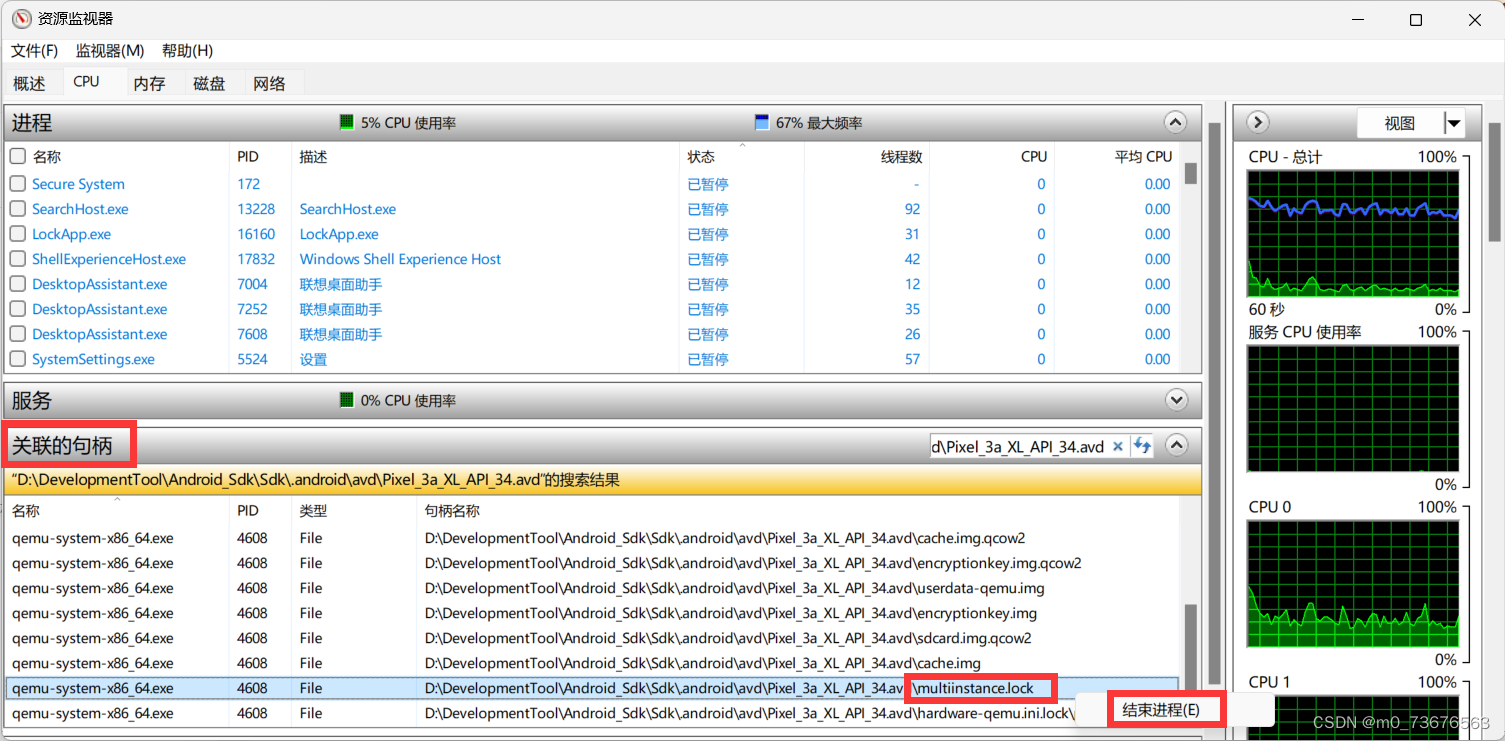This screenshot has height=741, width=1505.
Task: Click the refresh search icon in handles bar
Action: coord(1142,446)
